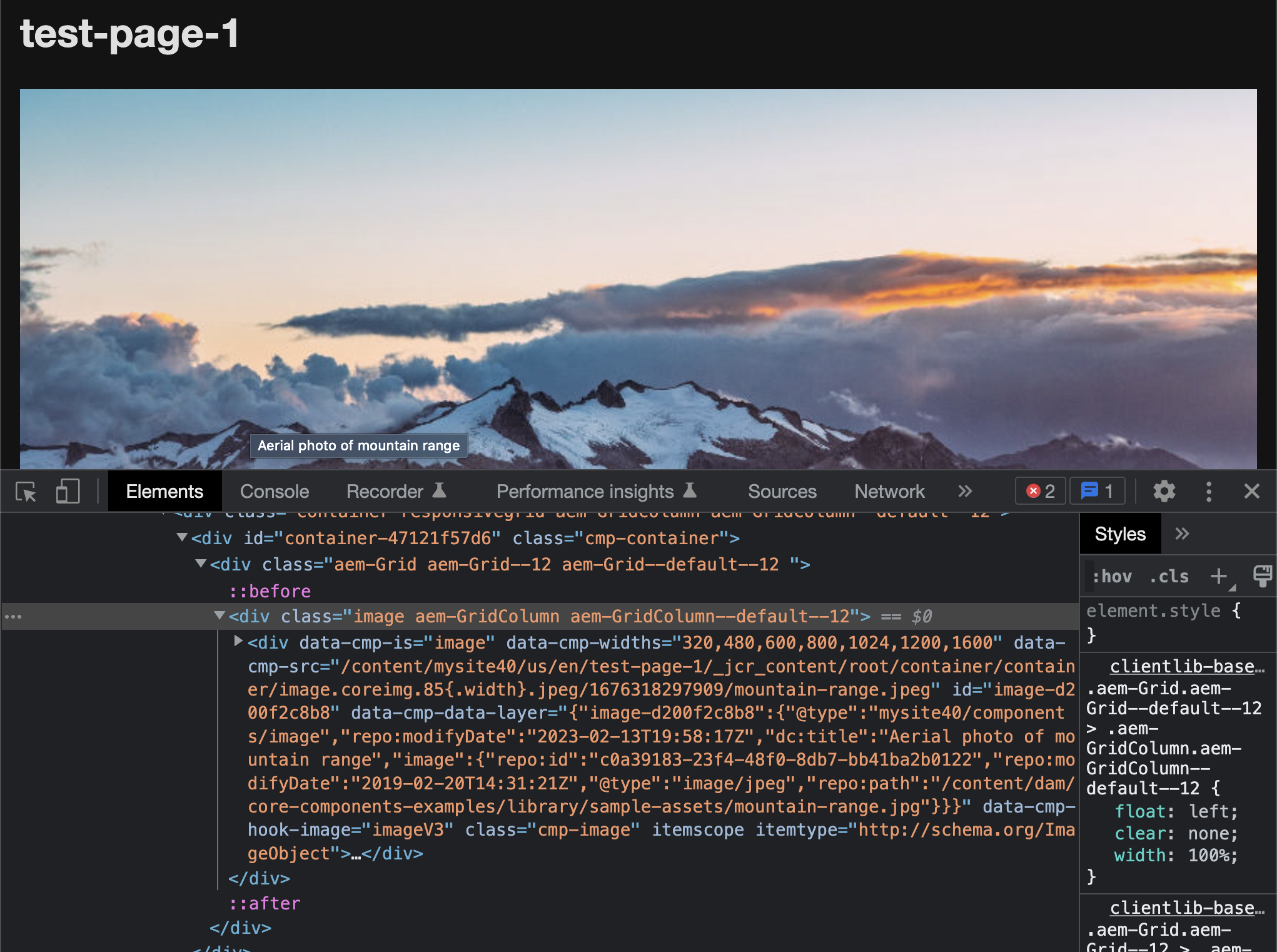Open the customize DevTools three-dot menu
This screenshot has width=1277, height=952.
click(x=1209, y=492)
